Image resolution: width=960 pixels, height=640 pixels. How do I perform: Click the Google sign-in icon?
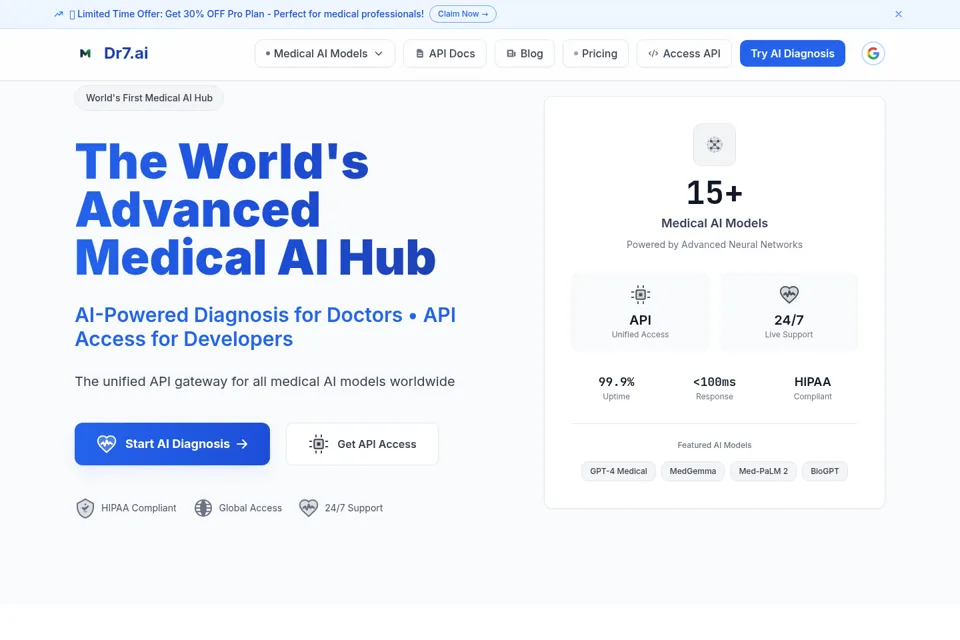coord(873,53)
